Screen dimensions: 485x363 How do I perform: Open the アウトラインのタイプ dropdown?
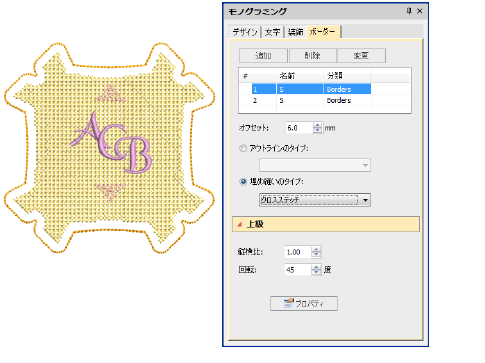click(315, 165)
